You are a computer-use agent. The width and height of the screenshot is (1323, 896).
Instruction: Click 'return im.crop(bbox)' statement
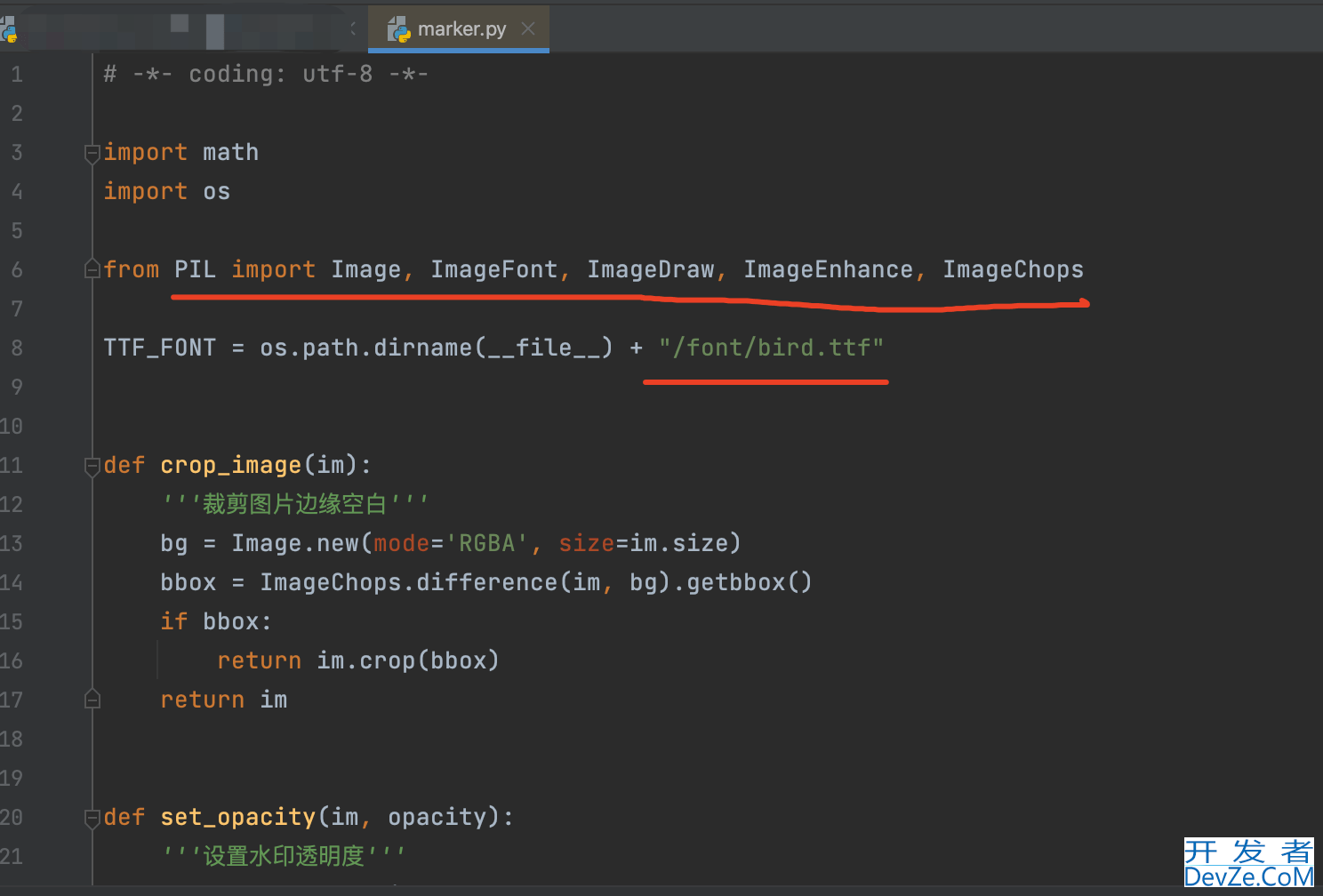coord(358,660)
